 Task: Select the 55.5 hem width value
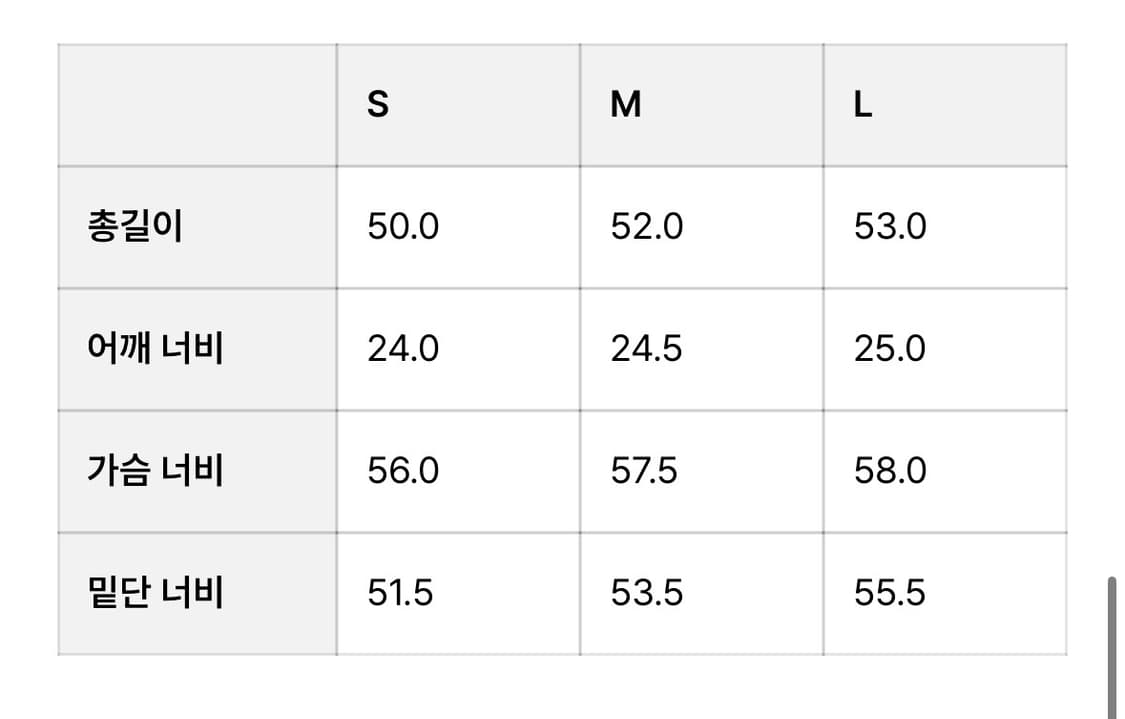click(x=890, y=593)
